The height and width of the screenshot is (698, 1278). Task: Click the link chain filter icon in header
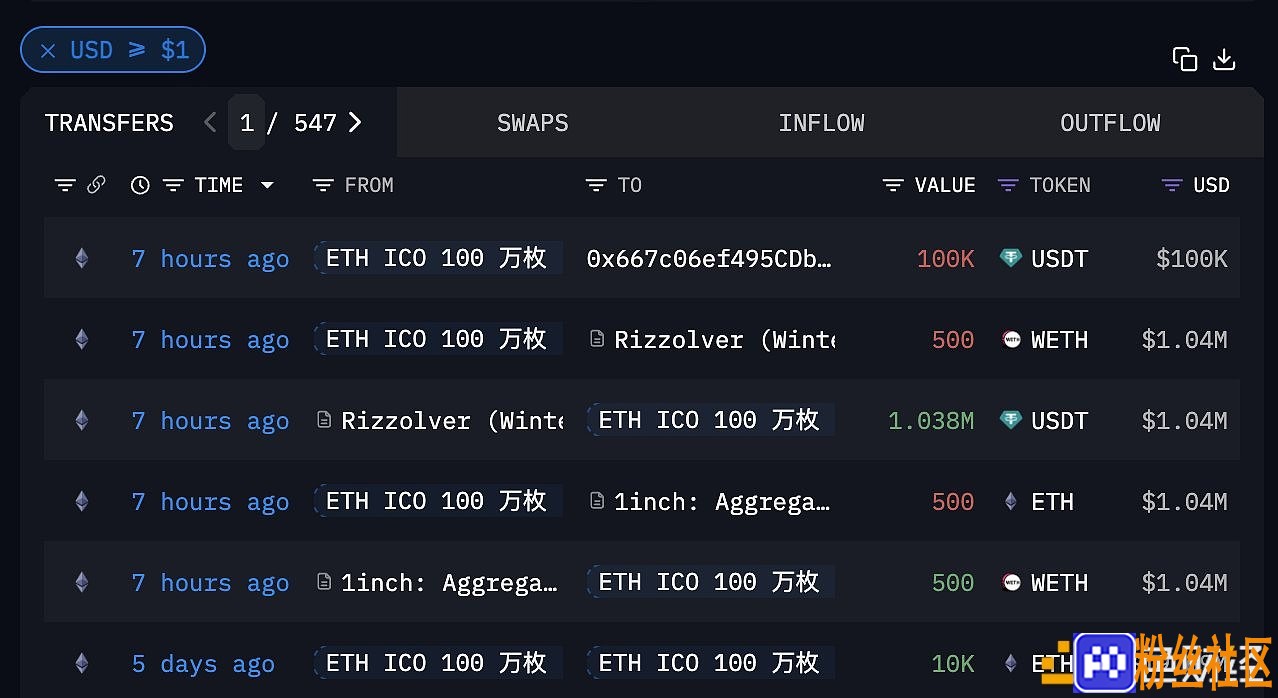[x=96, y=185]
